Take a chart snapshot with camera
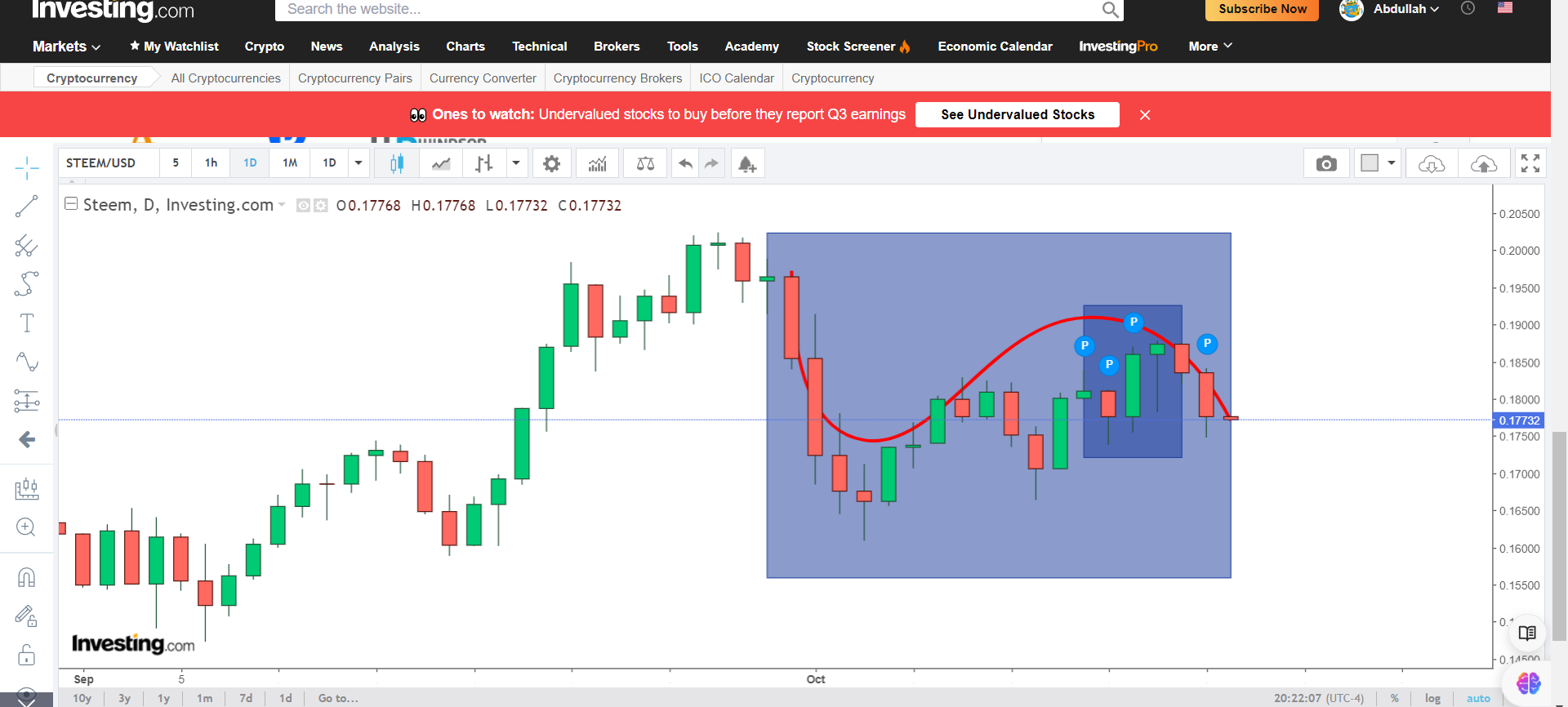This screenshot has height=707, width=1568. point(1327,163)
